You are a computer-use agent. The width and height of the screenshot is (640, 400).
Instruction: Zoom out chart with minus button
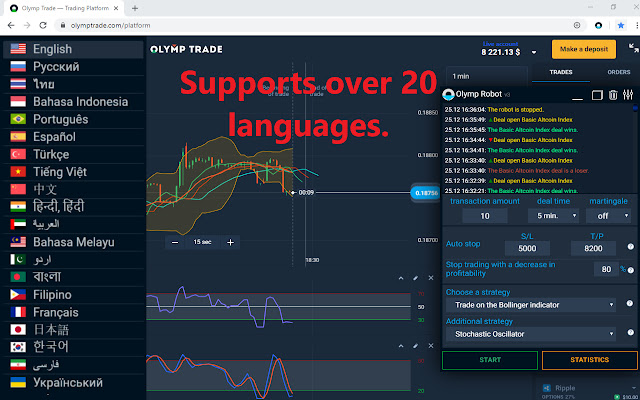coord(175,242)
